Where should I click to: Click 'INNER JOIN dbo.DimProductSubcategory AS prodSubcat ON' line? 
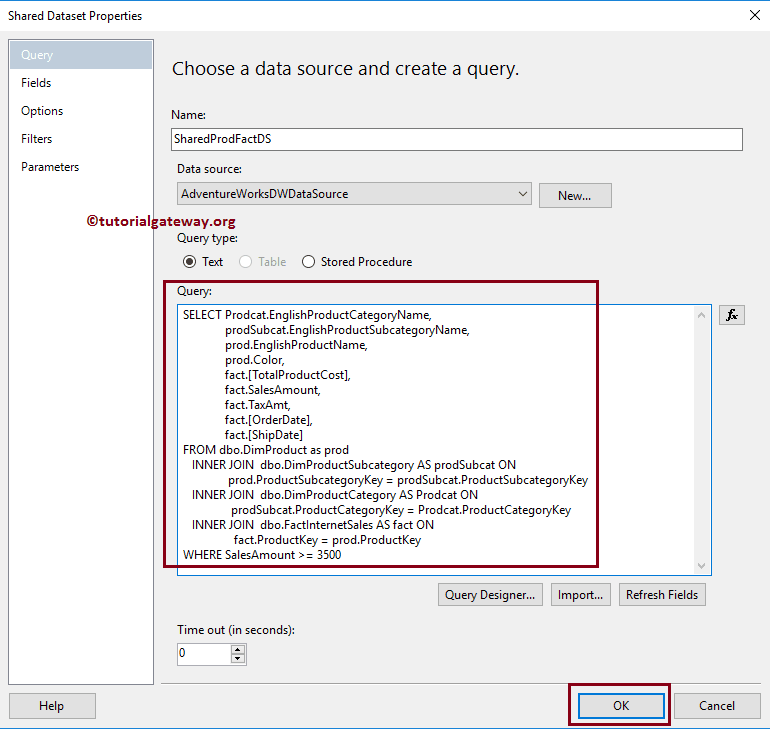click(354, 465)
